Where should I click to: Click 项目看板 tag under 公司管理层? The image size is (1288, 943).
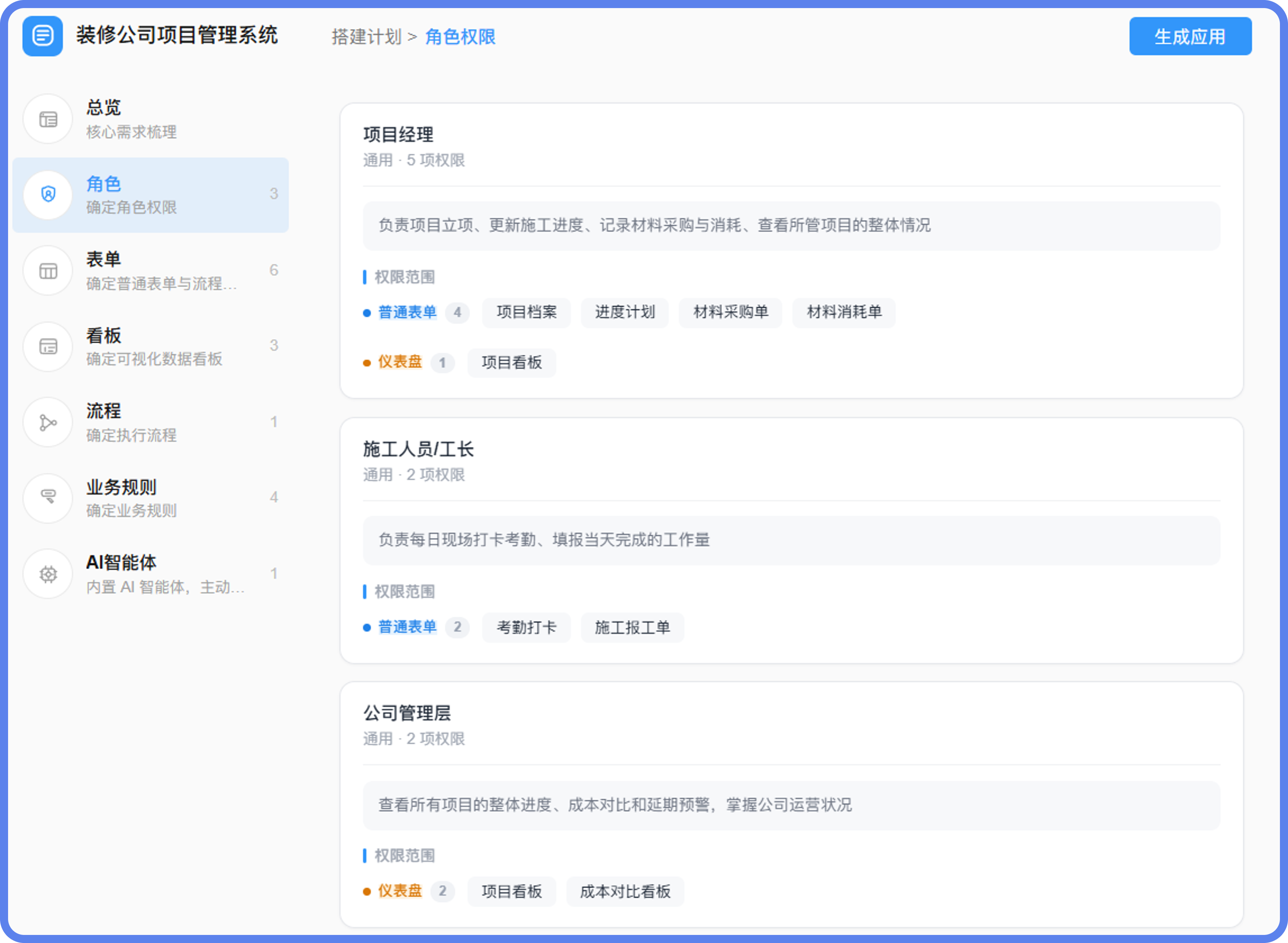tap(512, 892)
